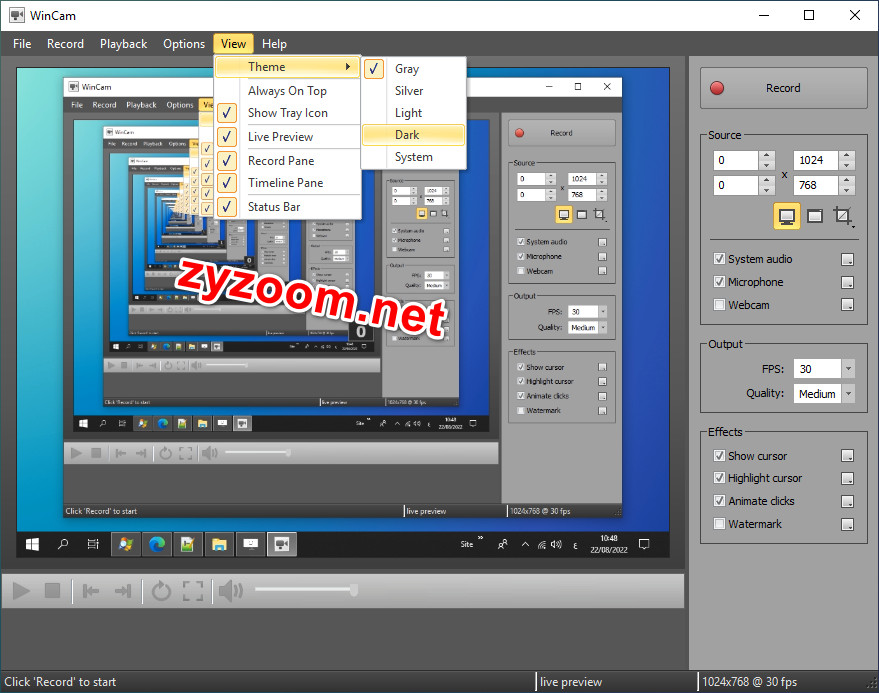This screenshot has height=693, width=879.
Task: Jump to start of recording
Action: pos(91,590)
